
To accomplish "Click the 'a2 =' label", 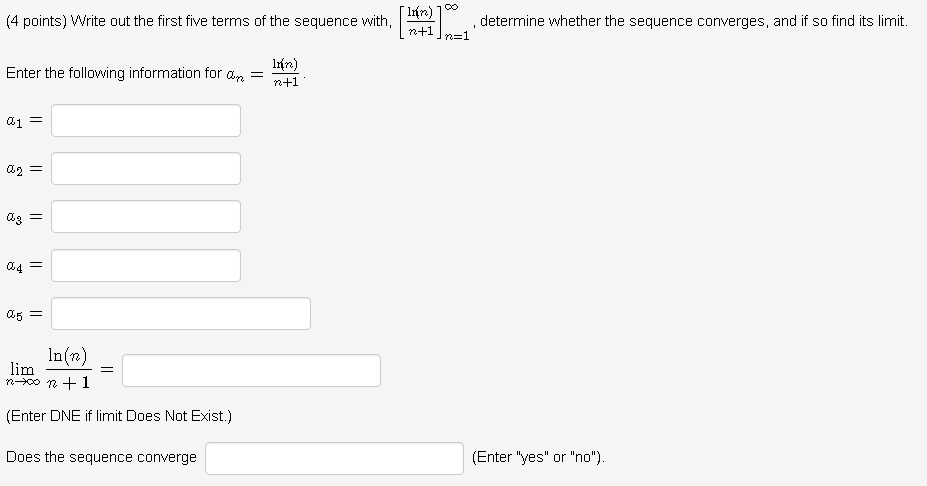I will 21,169.
